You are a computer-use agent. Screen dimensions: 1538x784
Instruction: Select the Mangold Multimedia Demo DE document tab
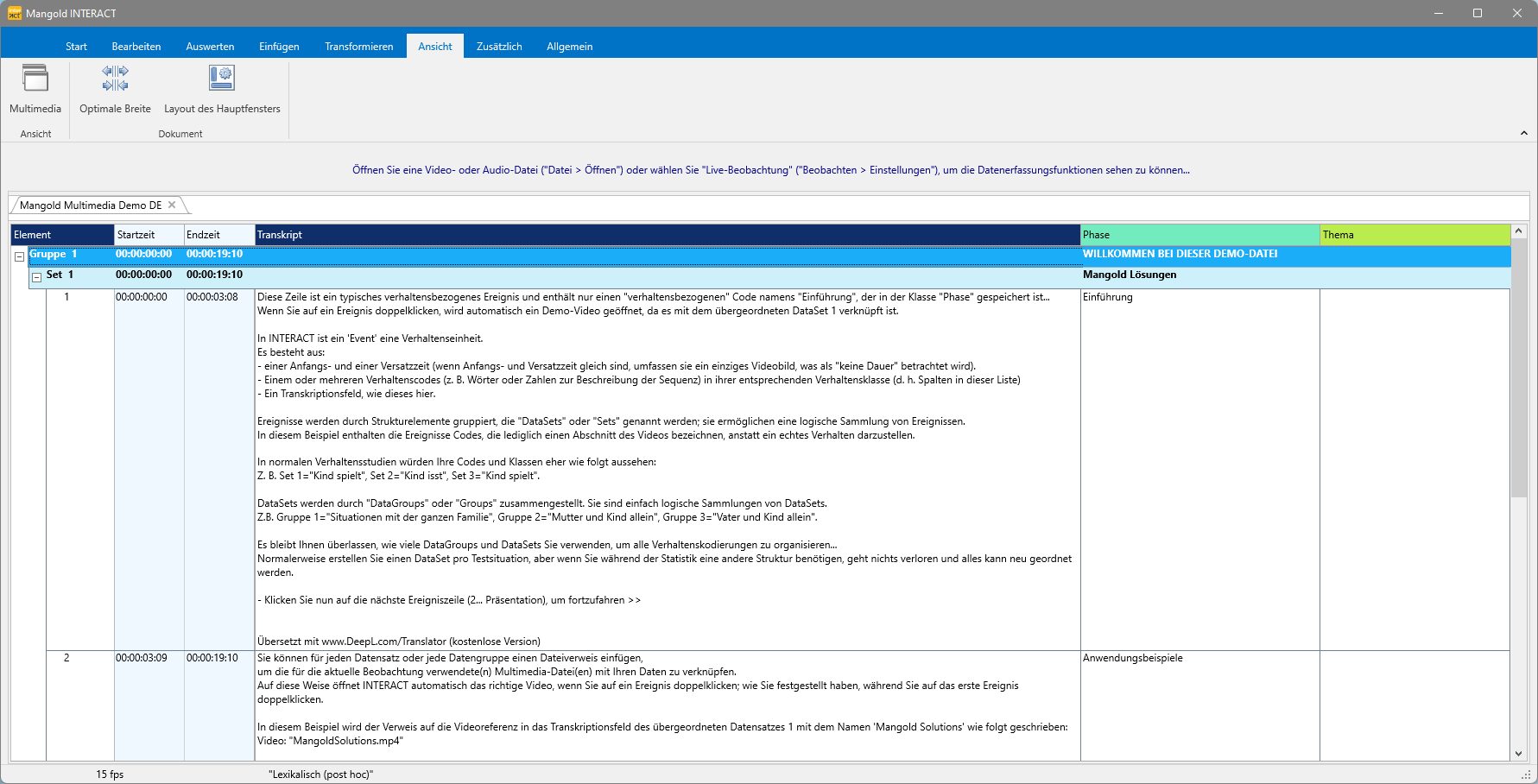pyautogui.click(x=91, y=205)
